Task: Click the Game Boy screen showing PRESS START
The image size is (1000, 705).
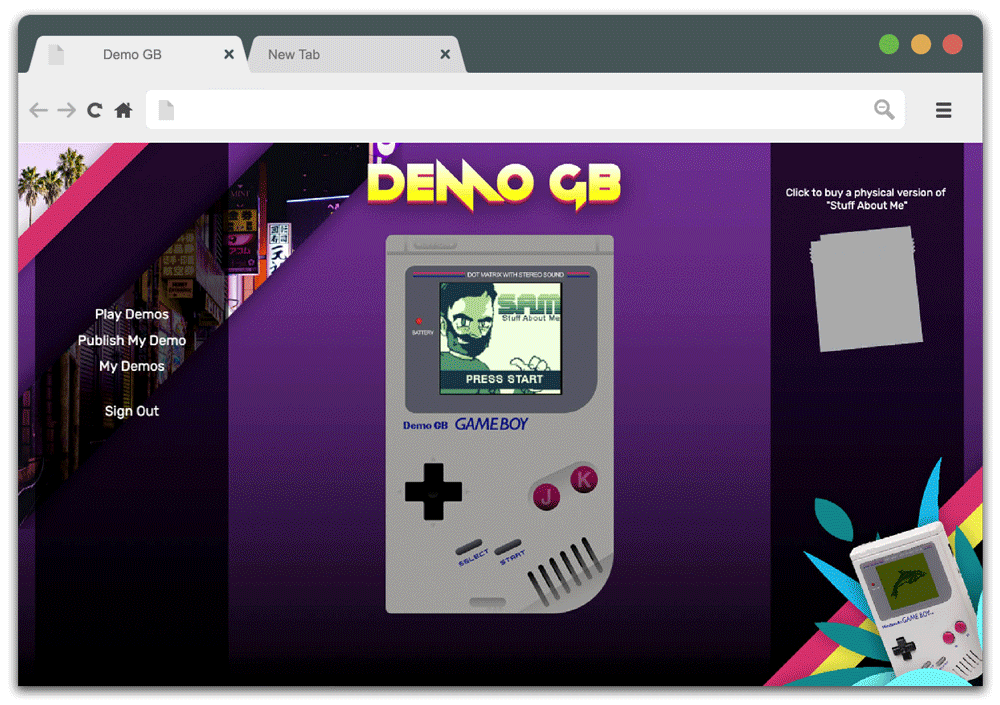Action: coord(500,339)
